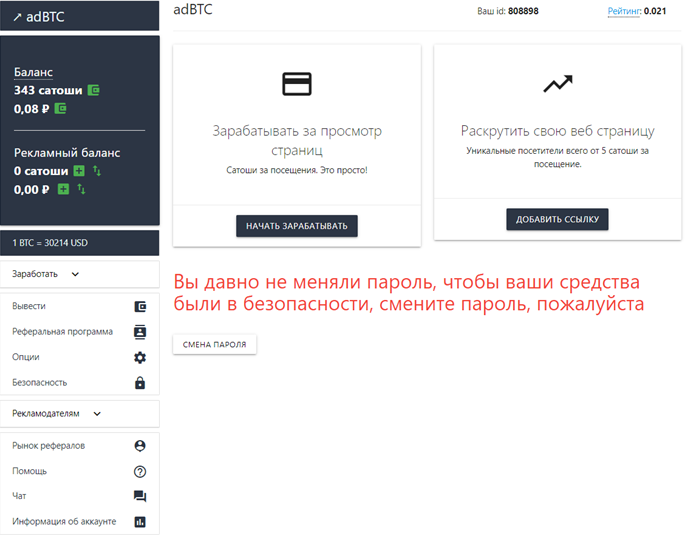
Task: Click the question mark icon for Помощь
Action: point(140,471)
